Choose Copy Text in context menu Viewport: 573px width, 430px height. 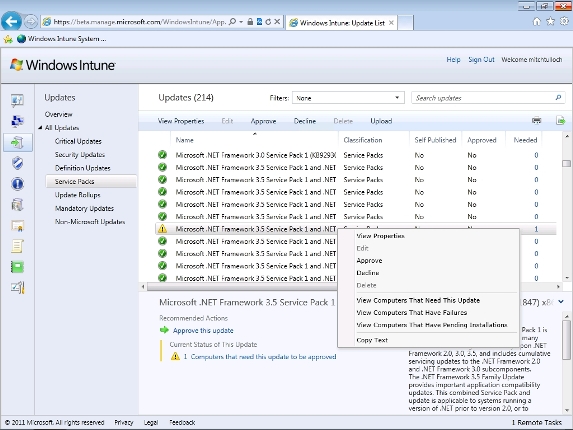tap(372, 340)
